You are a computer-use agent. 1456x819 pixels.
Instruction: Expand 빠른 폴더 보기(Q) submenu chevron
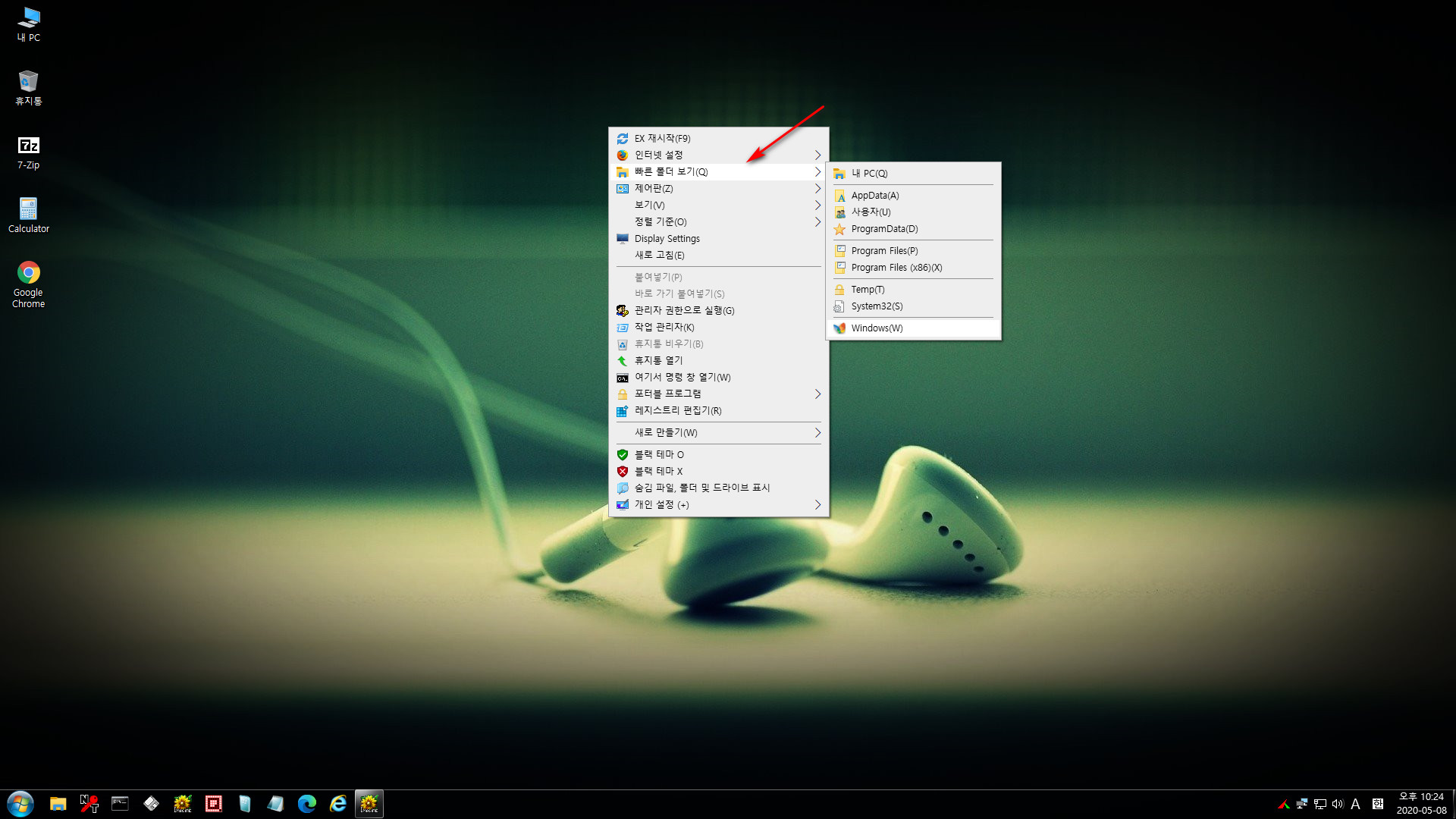(817, 172)
